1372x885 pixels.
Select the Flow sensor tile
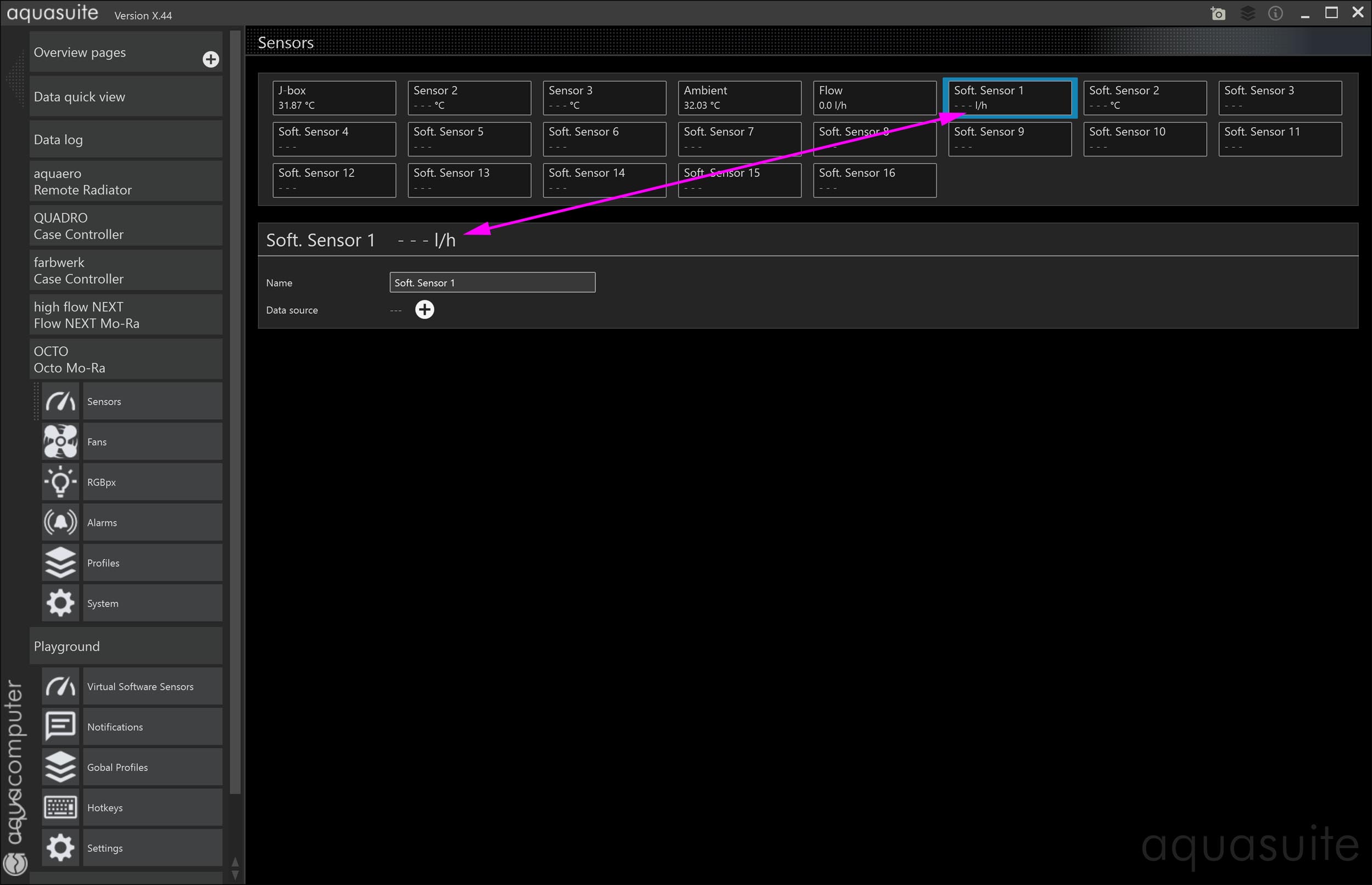[874, 98]
